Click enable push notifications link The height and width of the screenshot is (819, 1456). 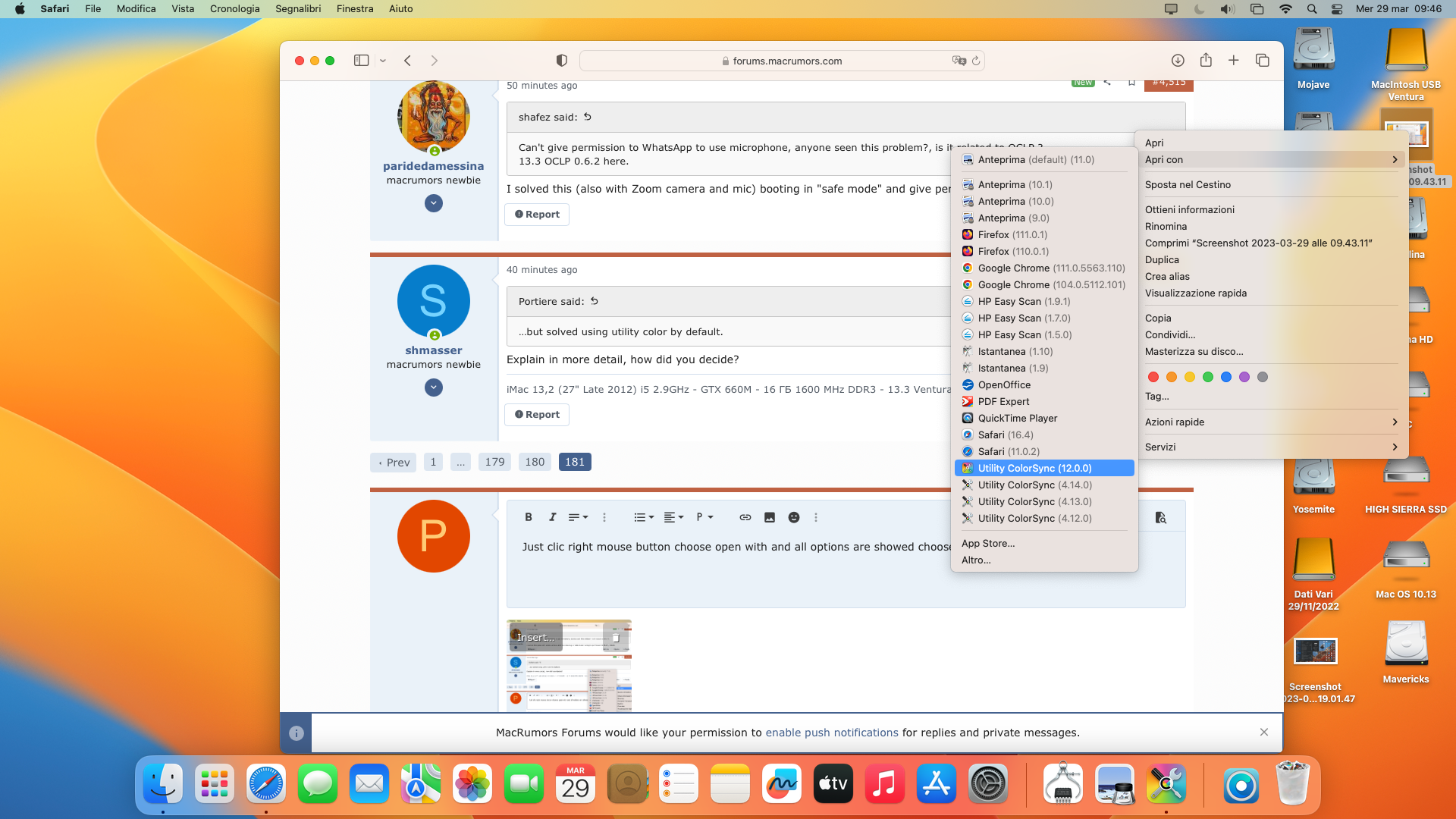pos(831,733)
